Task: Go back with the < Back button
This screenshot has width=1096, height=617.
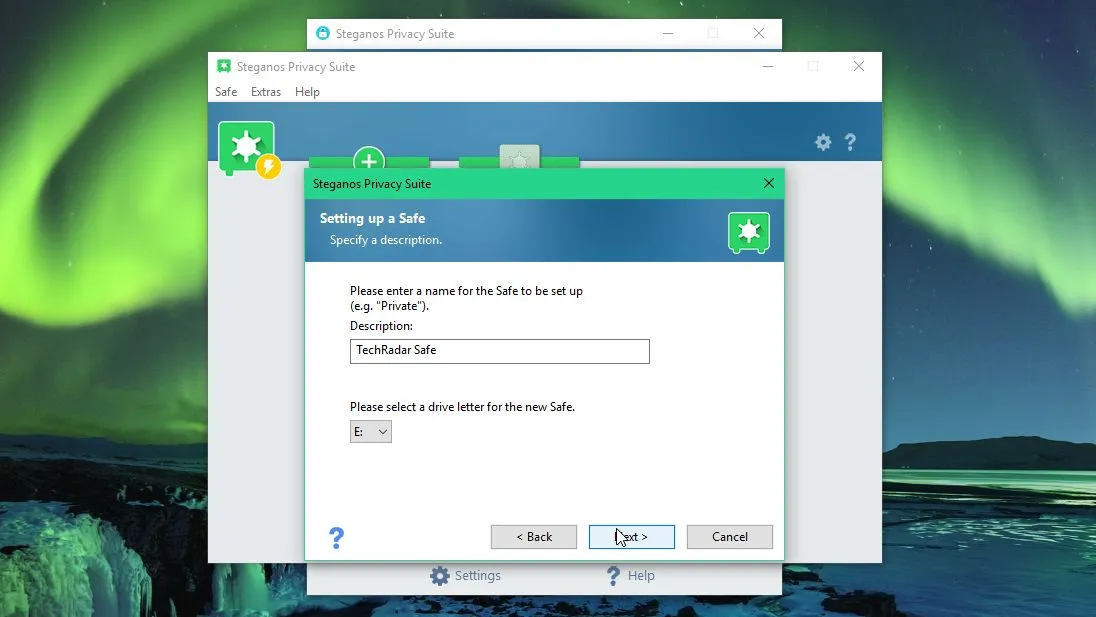Action: (x=534, y=537)
